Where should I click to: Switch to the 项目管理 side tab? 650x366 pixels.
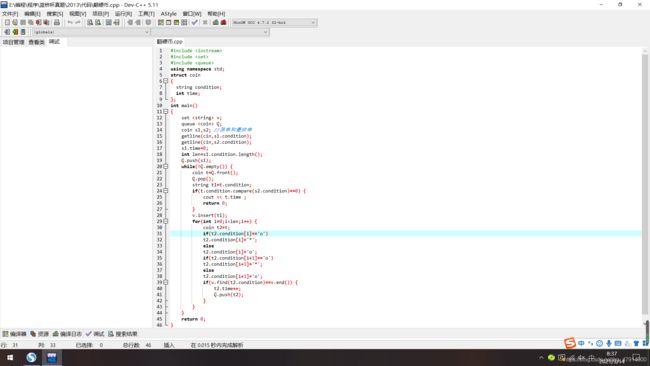[13, 42]
